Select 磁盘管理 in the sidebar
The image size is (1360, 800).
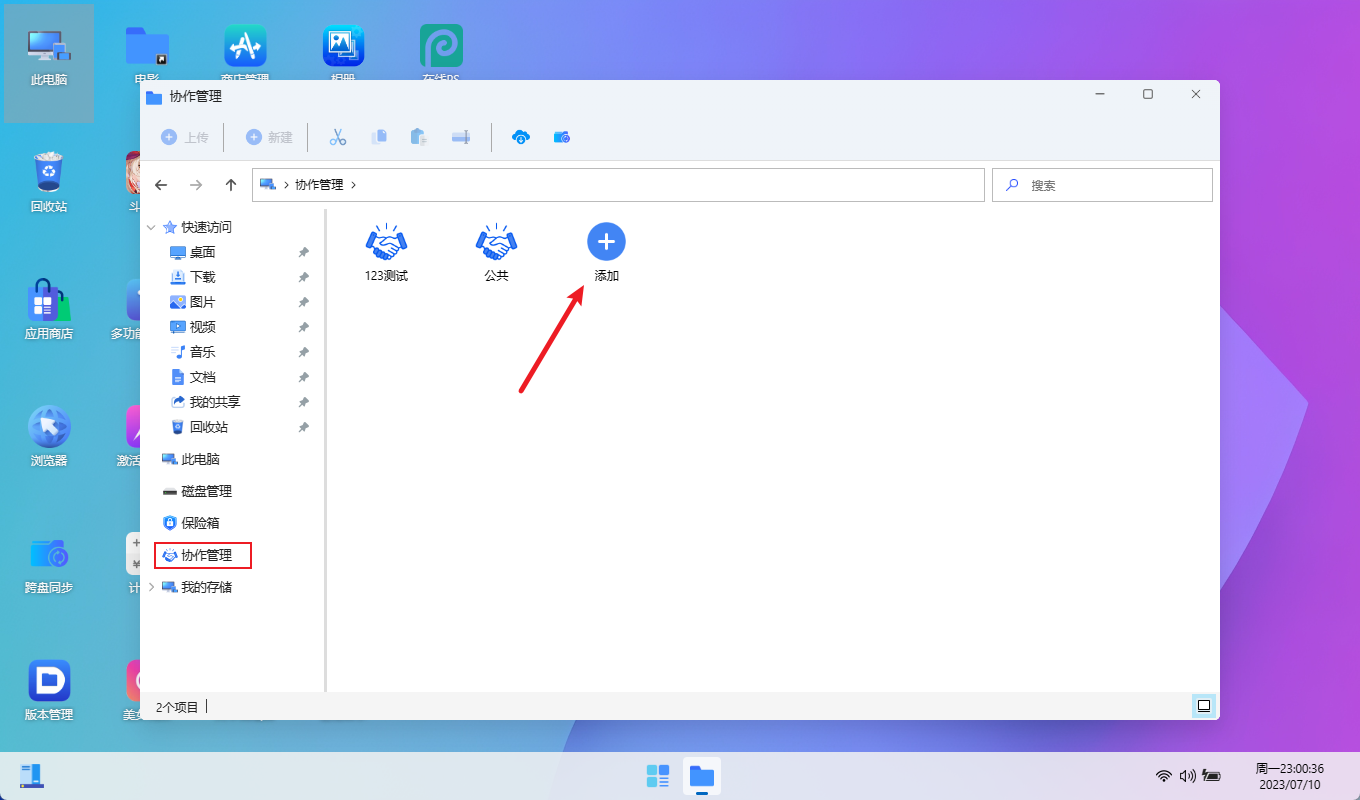pyautogui.click(x=205, y=491)
